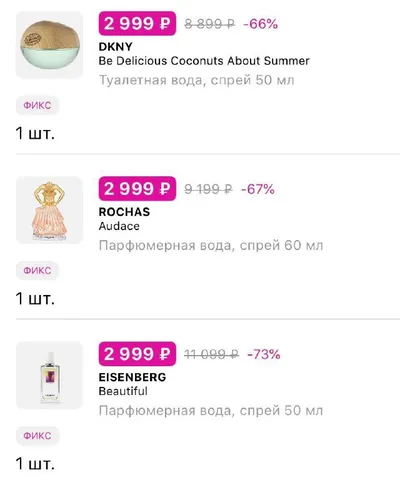Click the crossed-out 11 099 ₽ old price
The height and width of the screenshot is (500, 400).
211,354
